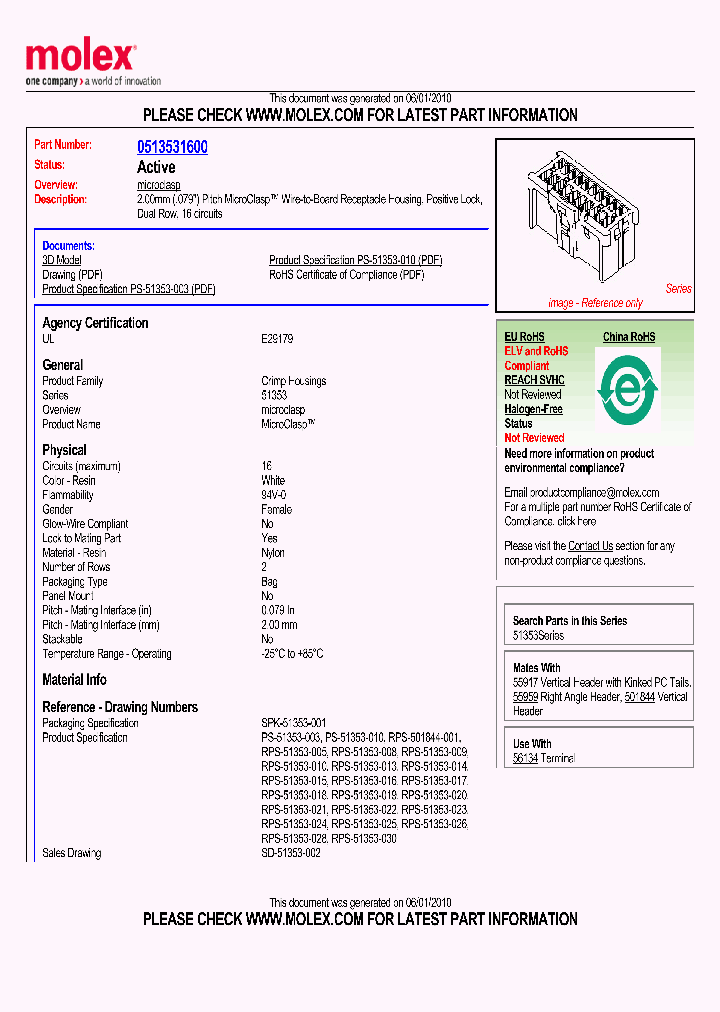
Task: Open mating part 501844 Vertical Header
Action: coord(640,697)
